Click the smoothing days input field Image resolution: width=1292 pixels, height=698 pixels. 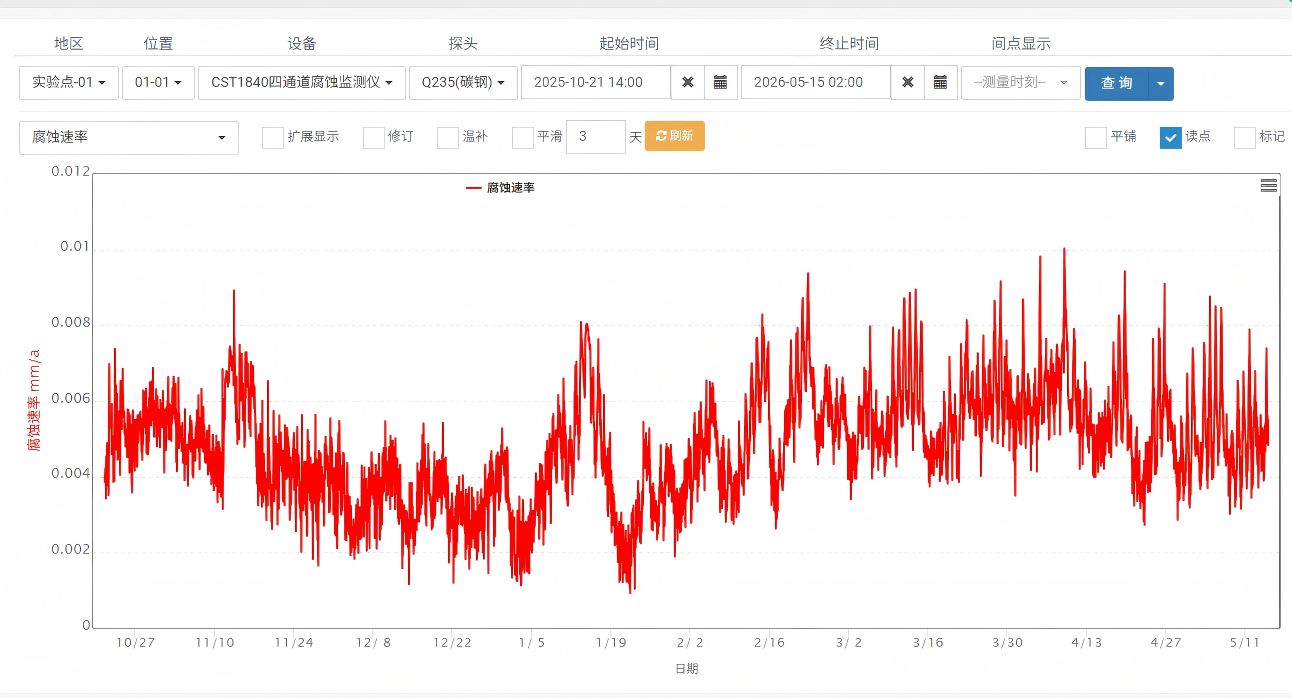tap(596, 137)
